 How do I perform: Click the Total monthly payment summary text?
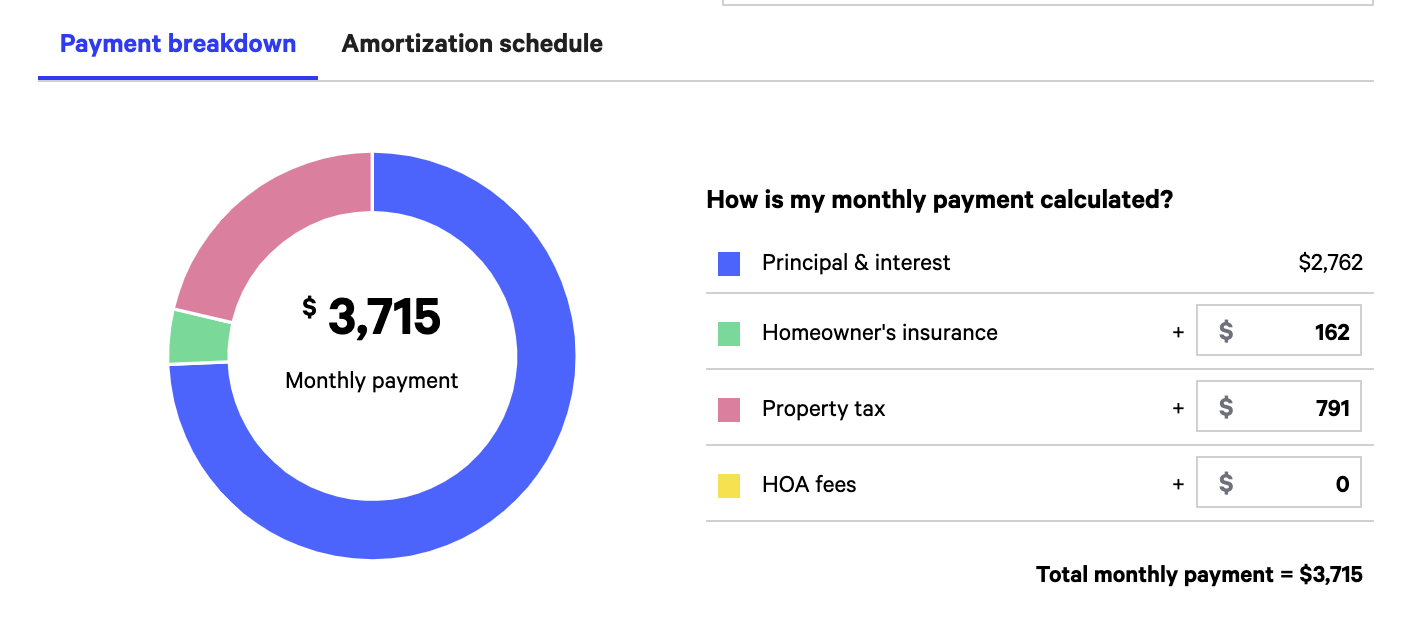1199,575
